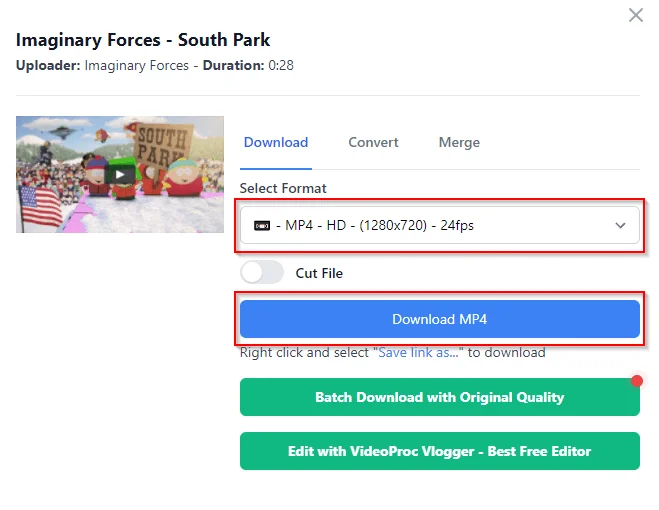Click the video cassette format icon
The image size is (659, 510).
point(262,226)
